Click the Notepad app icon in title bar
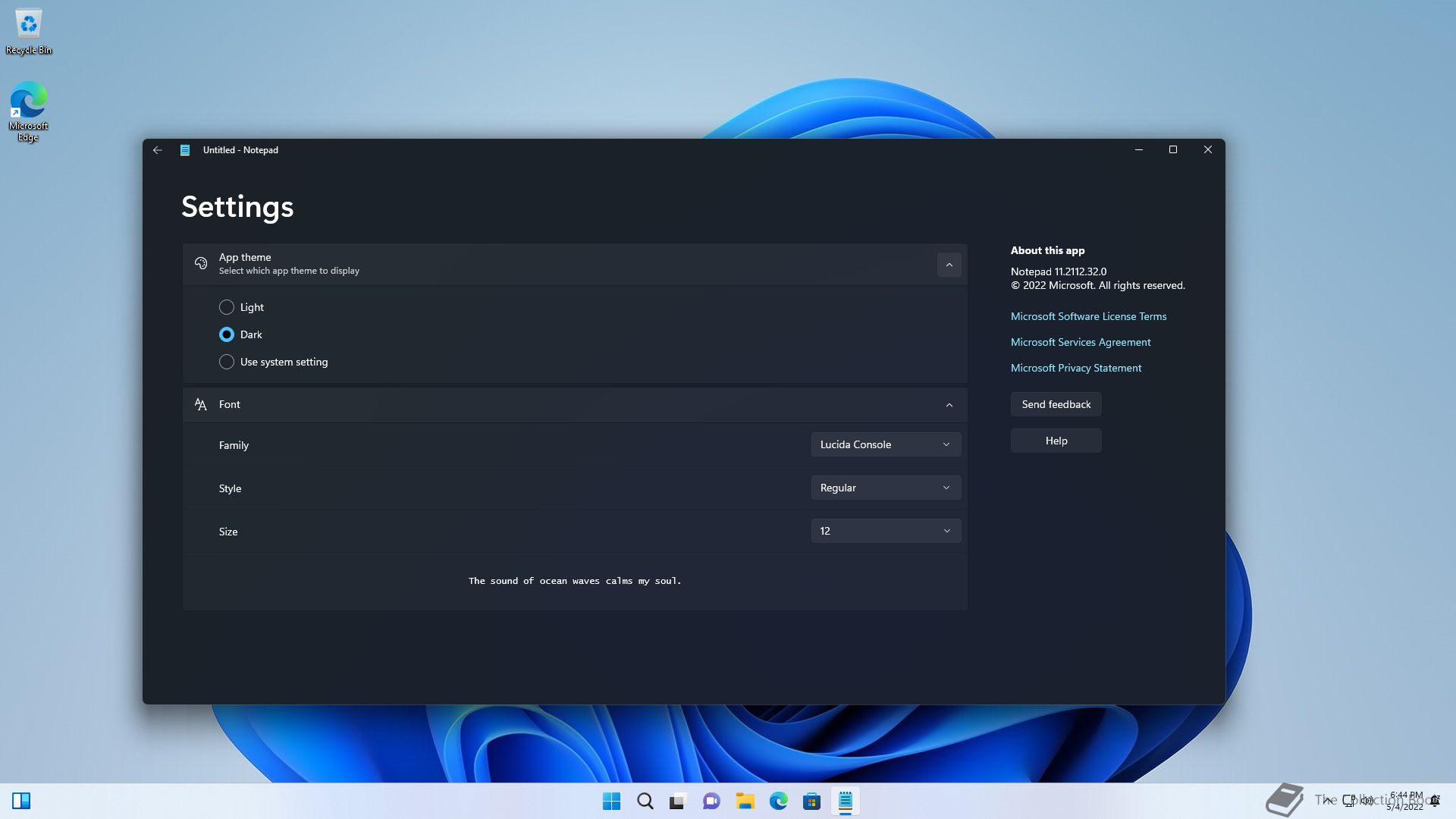The width and height of the screenshot is (1456, 819). (184, 150)
